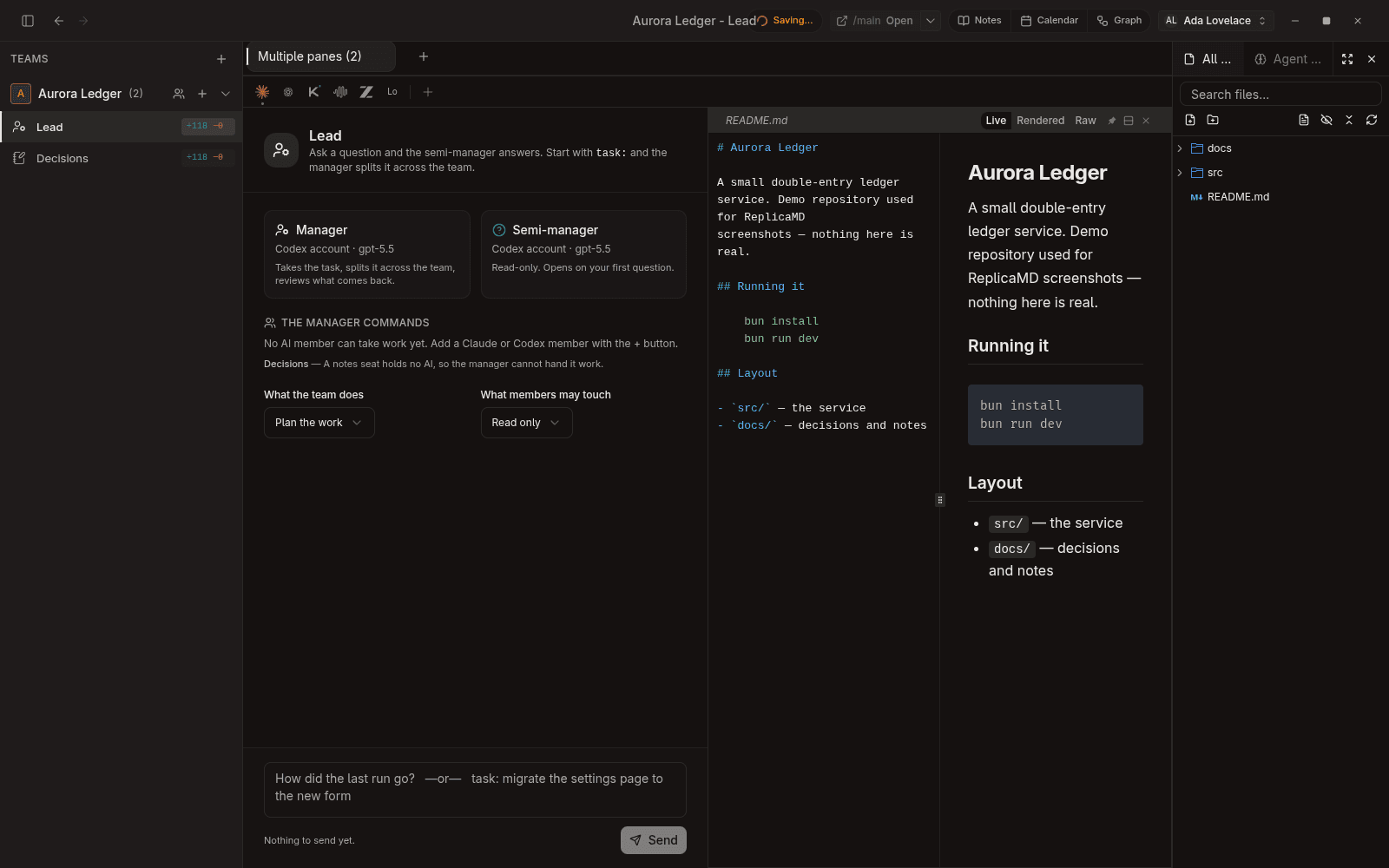Toggle split layout of README pane

pos(1129,121)
